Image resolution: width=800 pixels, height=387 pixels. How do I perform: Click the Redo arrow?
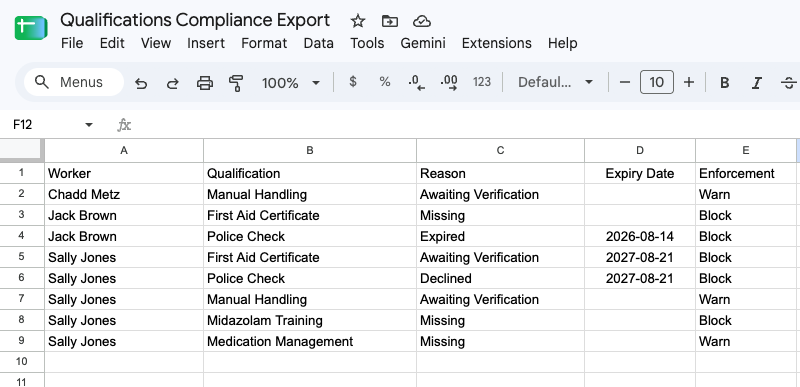(173, 83)
